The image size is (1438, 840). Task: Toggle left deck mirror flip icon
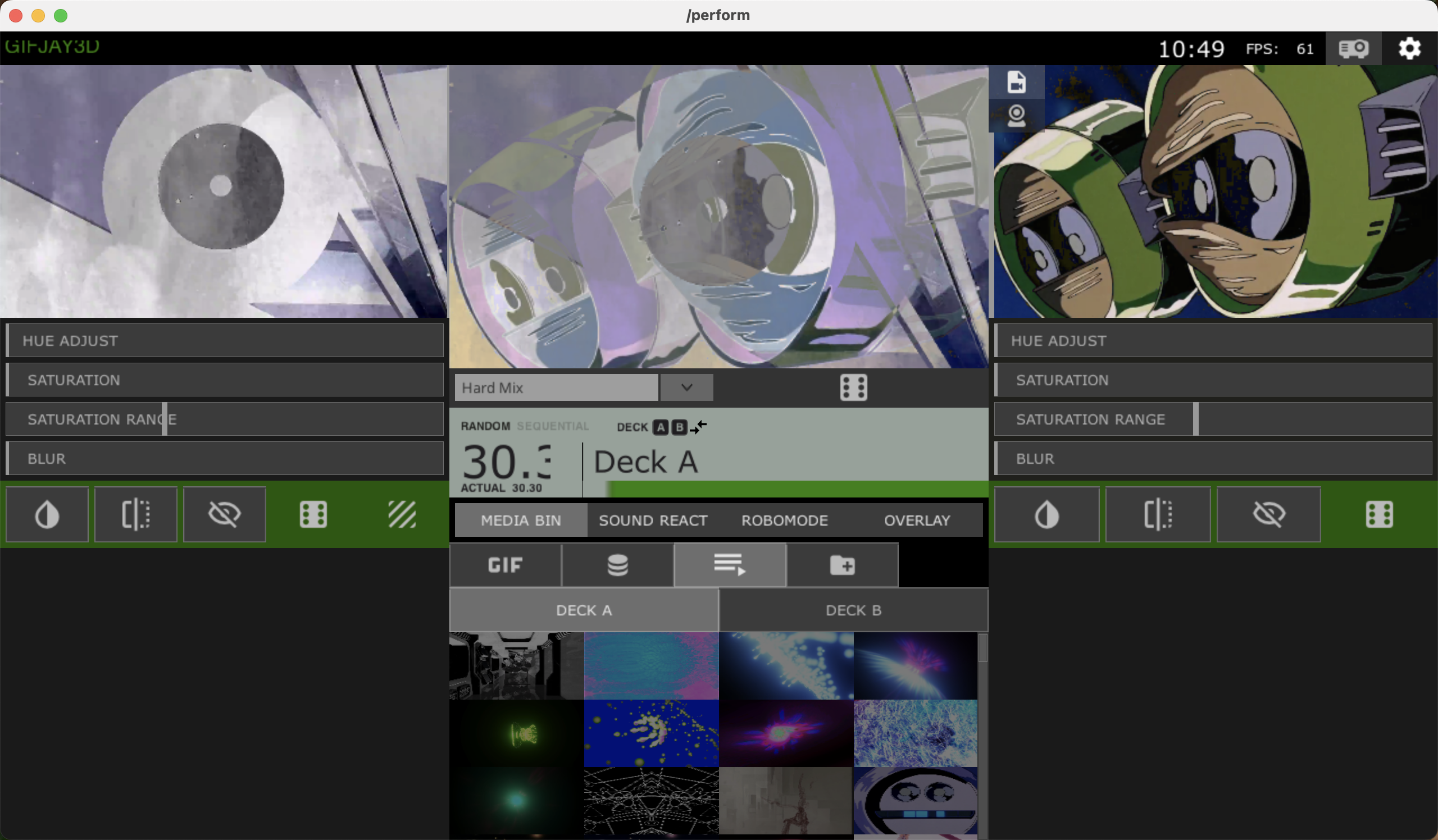click(x=136, y=514)
